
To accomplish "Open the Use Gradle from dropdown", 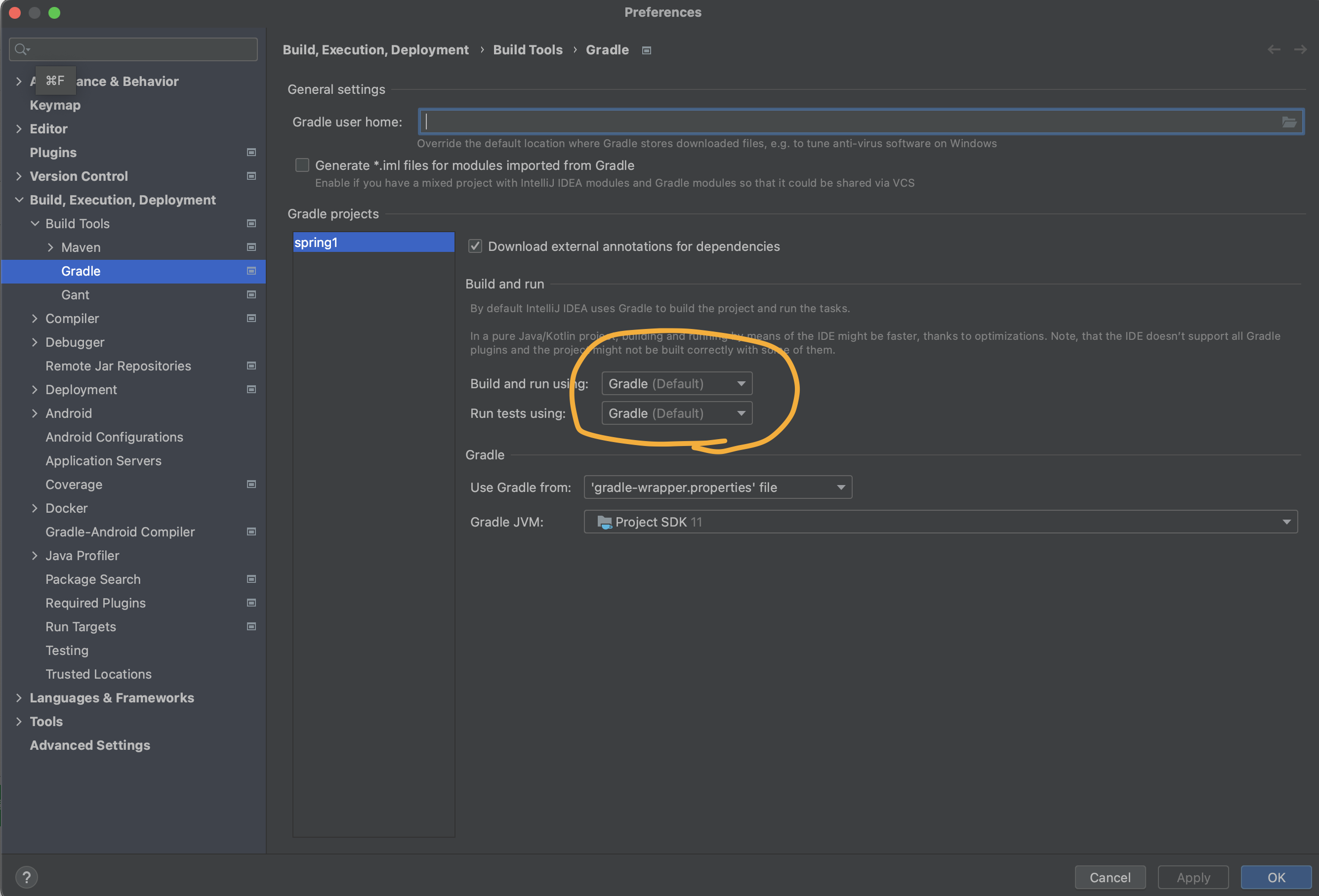I will click(718, 488).
